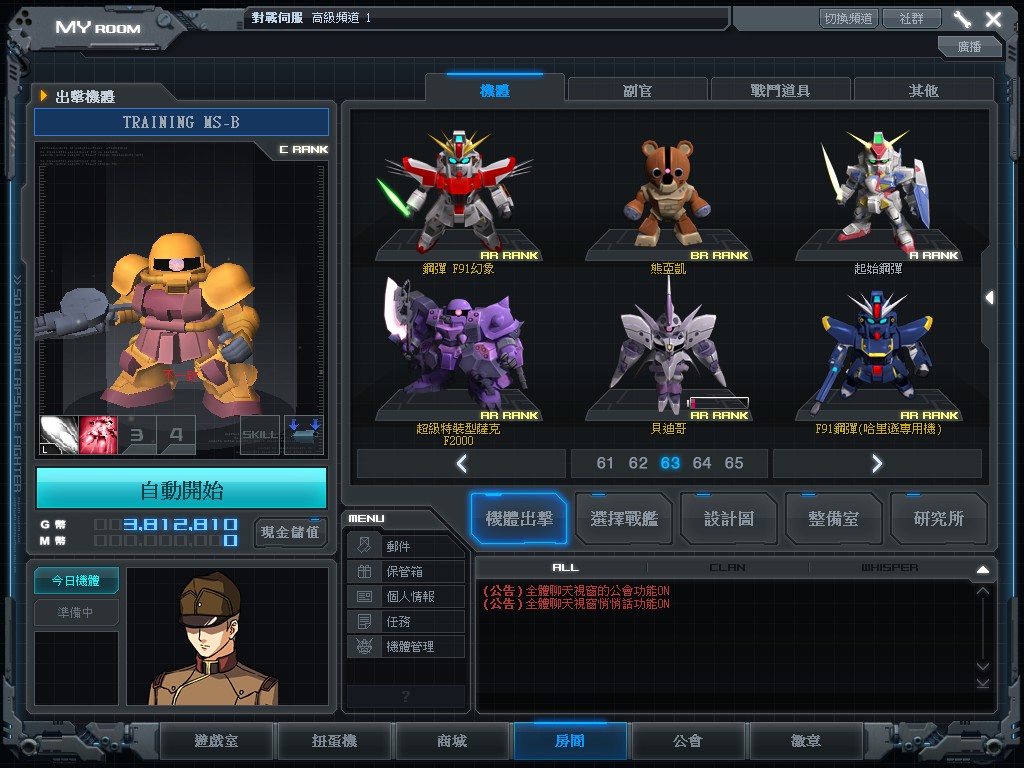
Task: Switch to the 其他 tab
Action: point(923,90)
